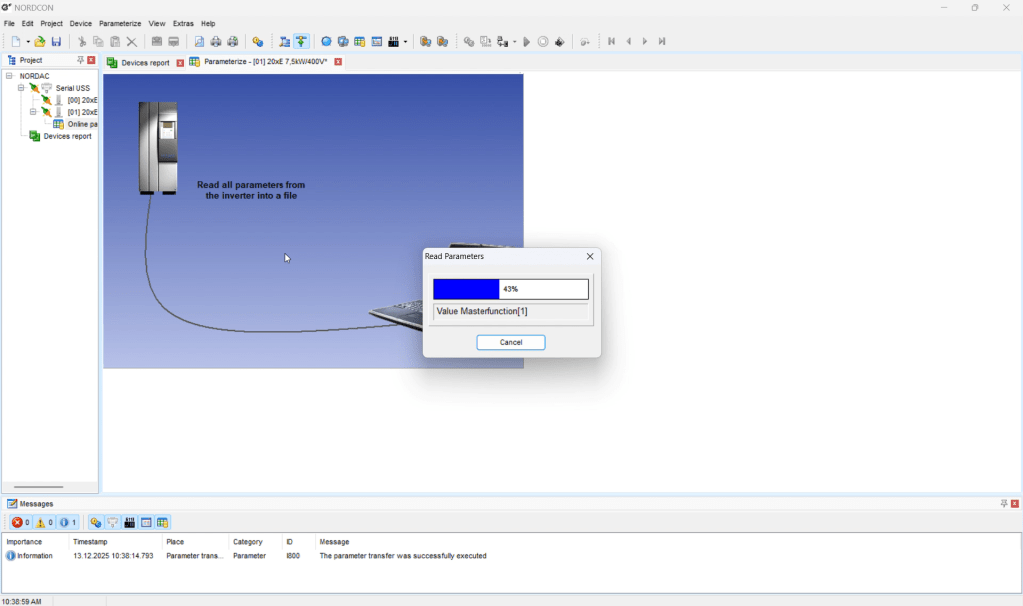
Task: Cancel the Read Parameters operation
Action: [511, 342]
